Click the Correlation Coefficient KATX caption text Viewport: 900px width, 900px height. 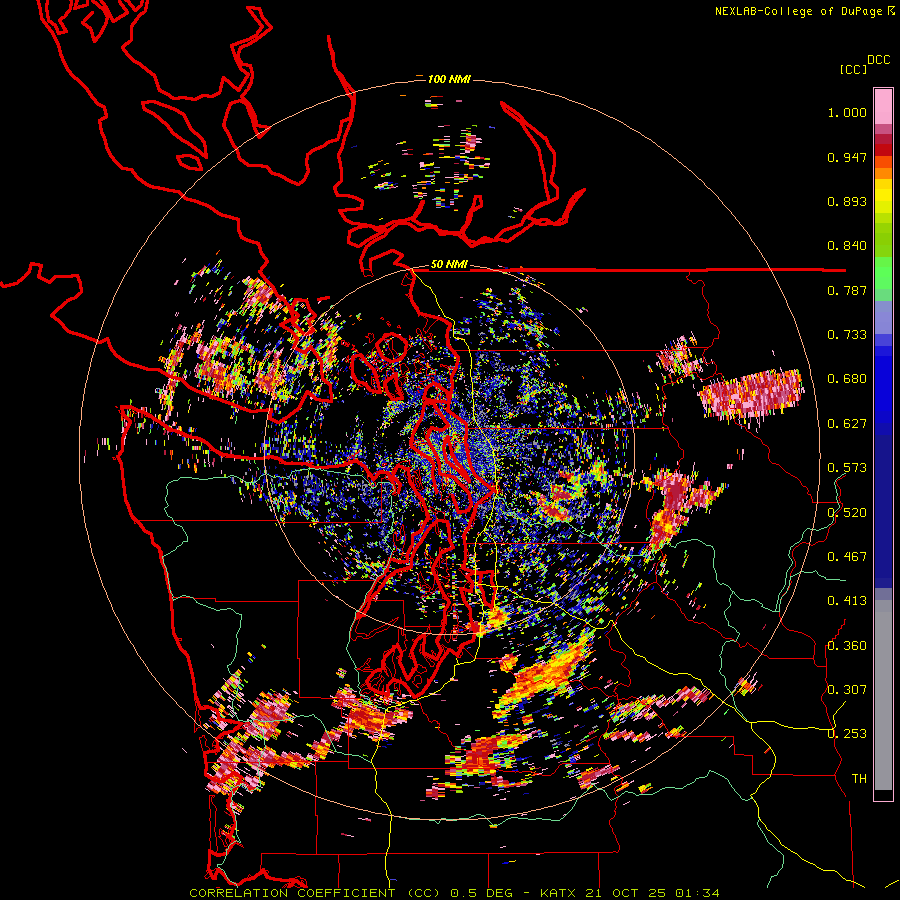454,893
